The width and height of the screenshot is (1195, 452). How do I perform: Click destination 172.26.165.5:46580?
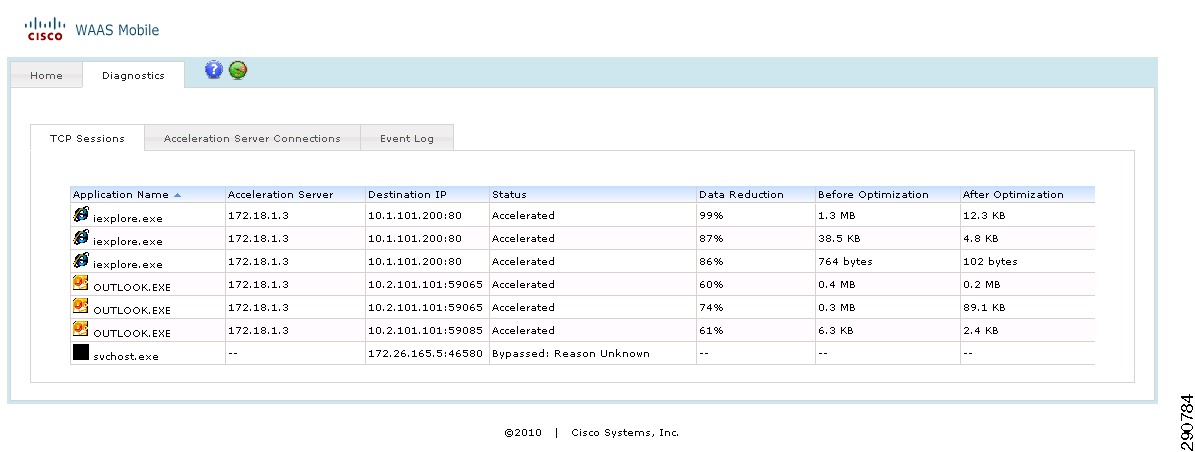point(425,353)
